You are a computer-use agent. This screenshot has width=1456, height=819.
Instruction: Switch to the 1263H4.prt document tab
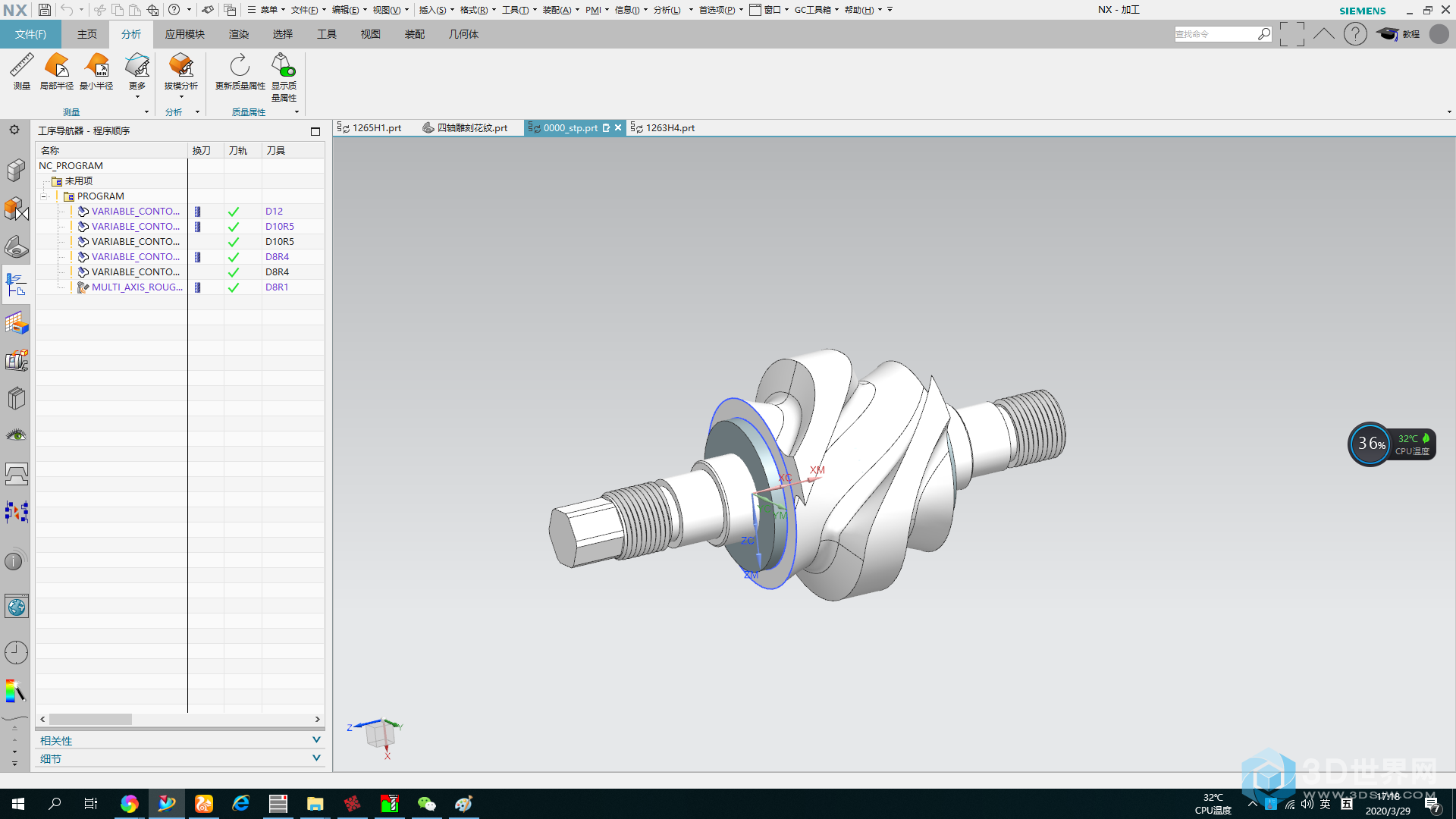[663, 128]
